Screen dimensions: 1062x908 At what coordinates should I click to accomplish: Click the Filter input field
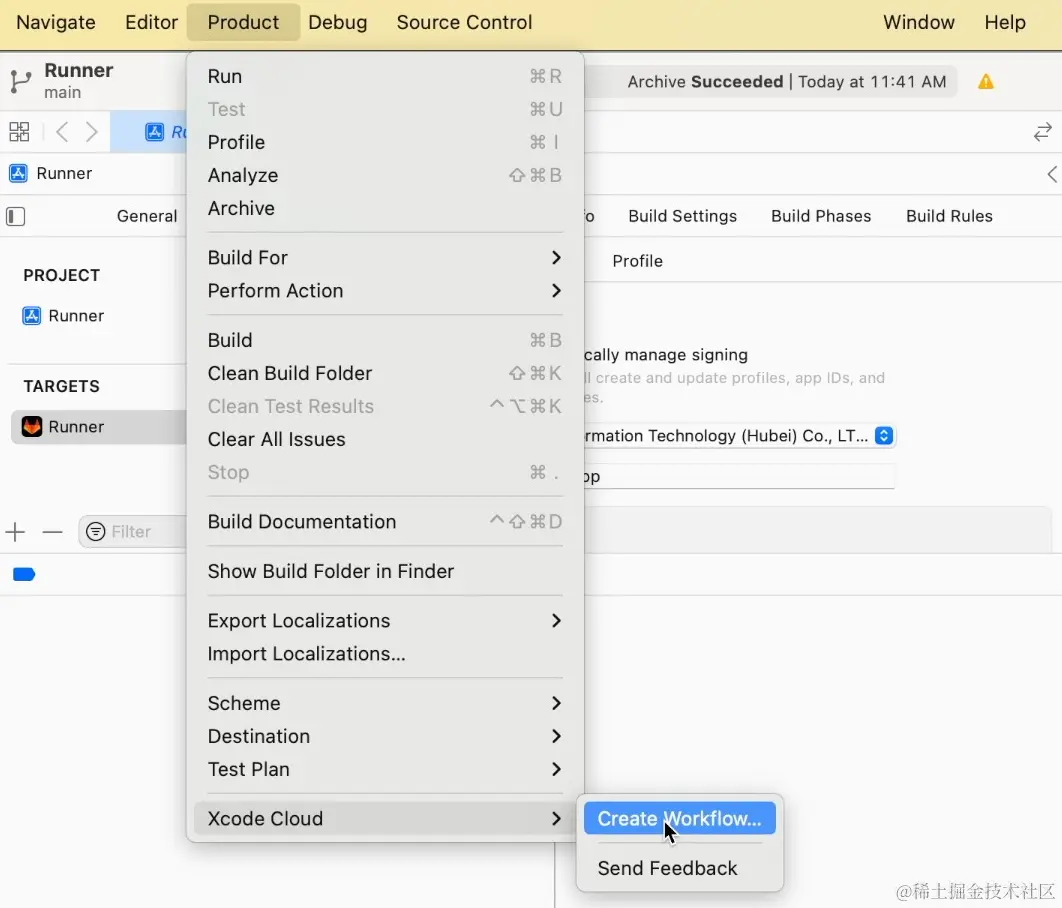point(133,532)
